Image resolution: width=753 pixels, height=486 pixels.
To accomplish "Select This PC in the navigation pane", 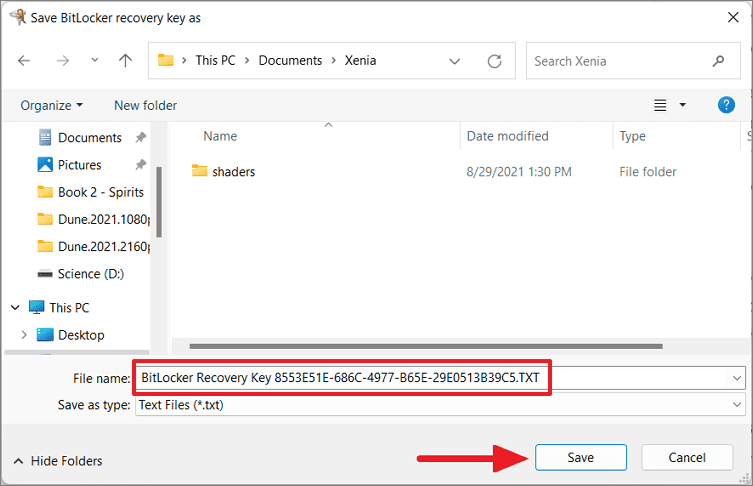I will (x=69, y=307).
